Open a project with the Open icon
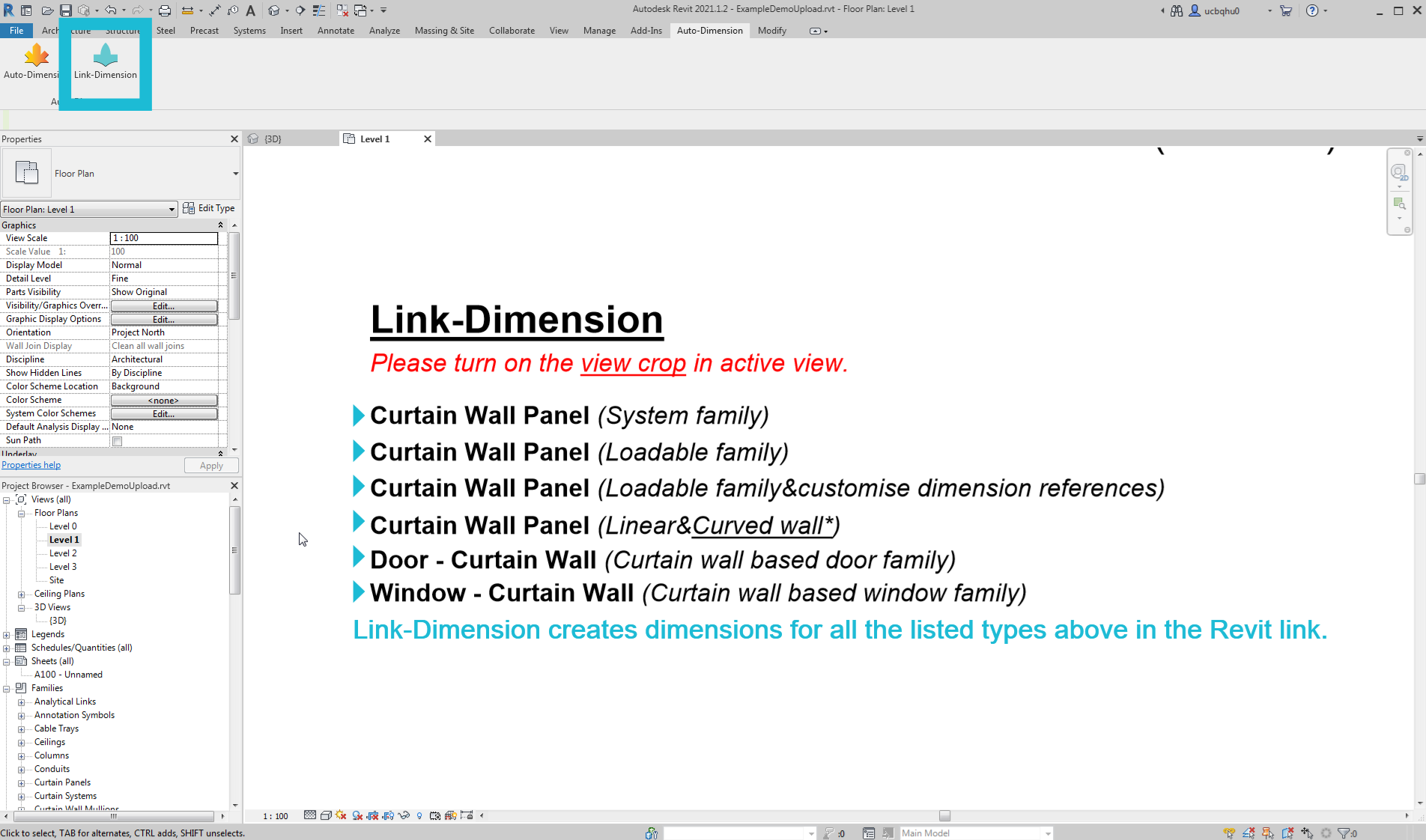Viewport: 1426px width, 840px height. (47, 10)
